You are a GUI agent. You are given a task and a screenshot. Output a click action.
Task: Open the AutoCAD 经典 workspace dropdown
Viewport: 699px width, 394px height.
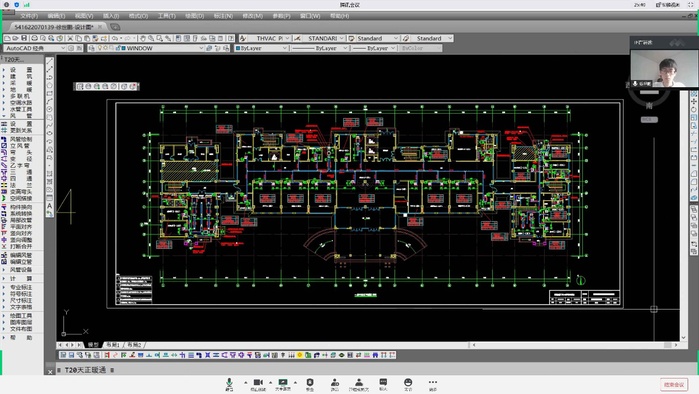click(x=35, y=48)
